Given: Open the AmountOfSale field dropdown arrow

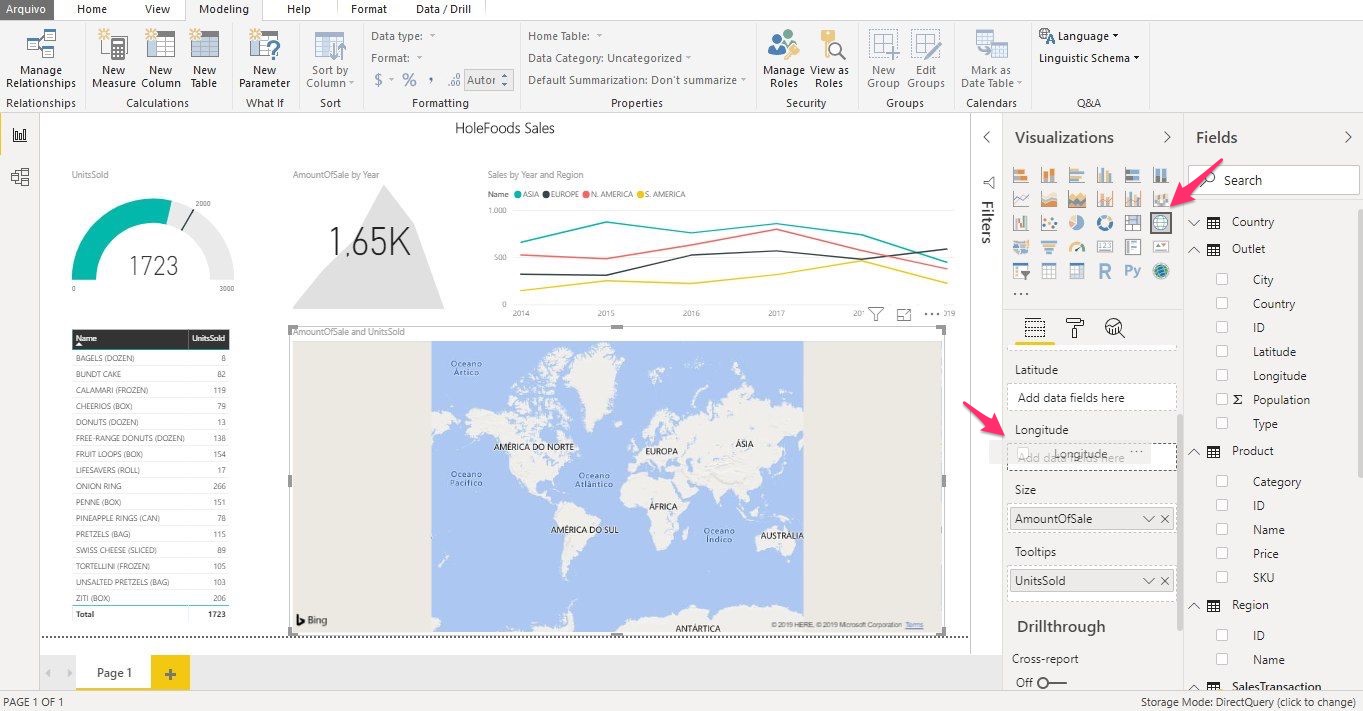Looking at the screenshot, I should (1148, 519).
